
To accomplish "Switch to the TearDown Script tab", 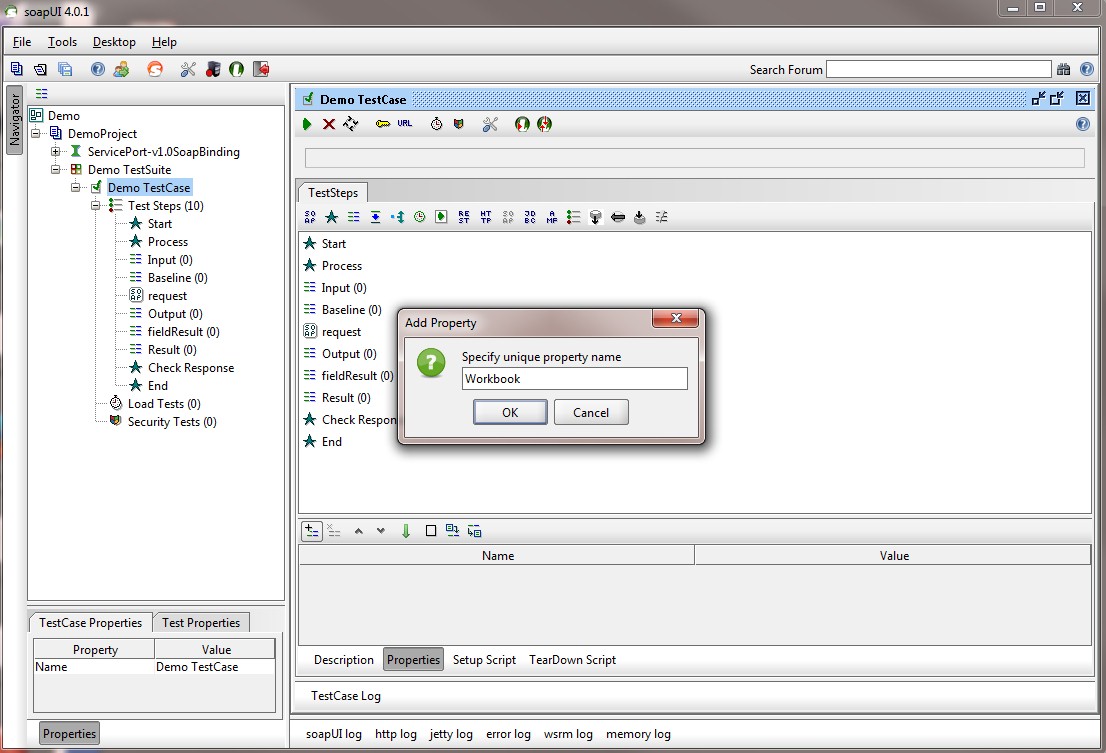I will (572, 660).
